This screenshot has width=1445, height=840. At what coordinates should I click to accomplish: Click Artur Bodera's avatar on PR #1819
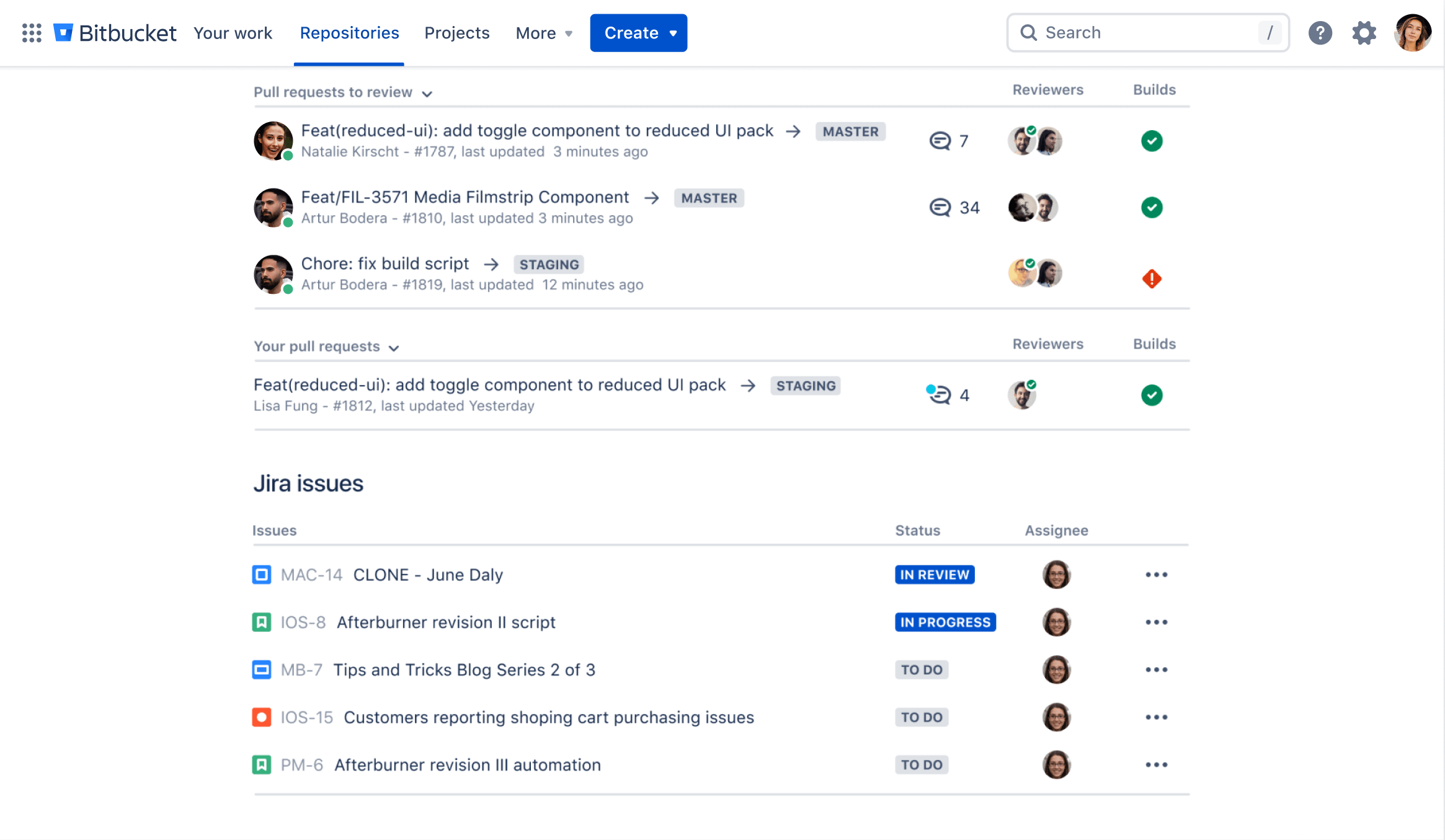(273, 274)
